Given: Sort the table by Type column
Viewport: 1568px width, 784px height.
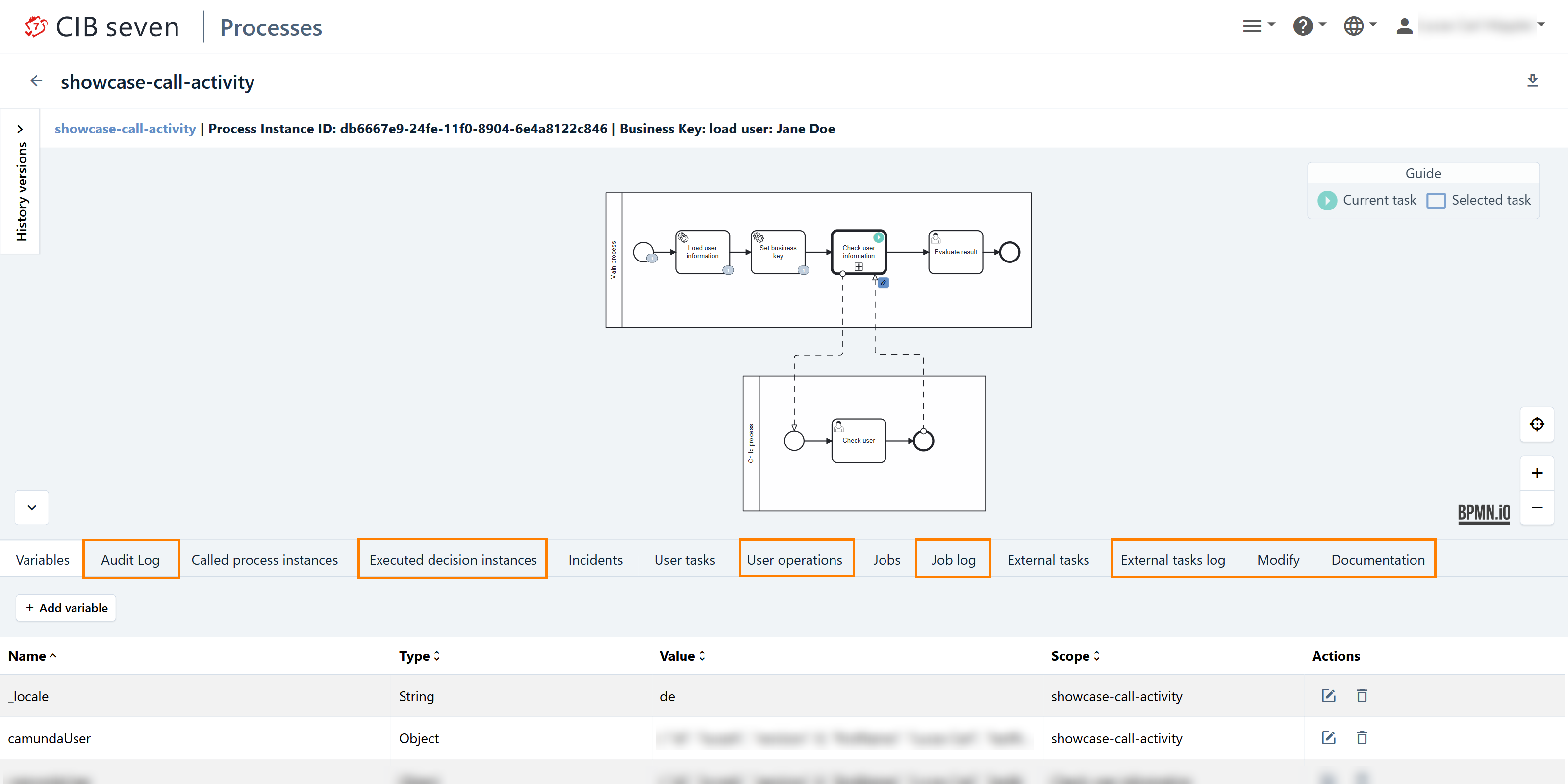Looking at the screenshot, I should 419,656.
